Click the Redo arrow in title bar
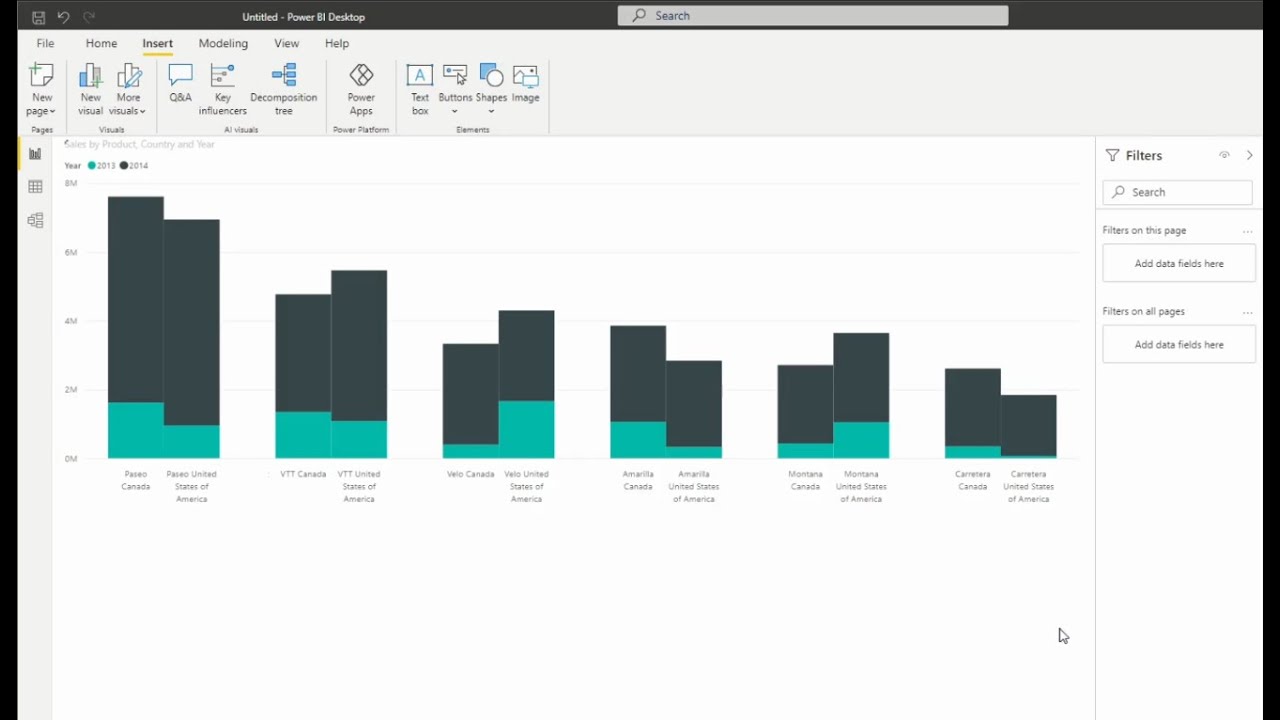 (89, 17)
